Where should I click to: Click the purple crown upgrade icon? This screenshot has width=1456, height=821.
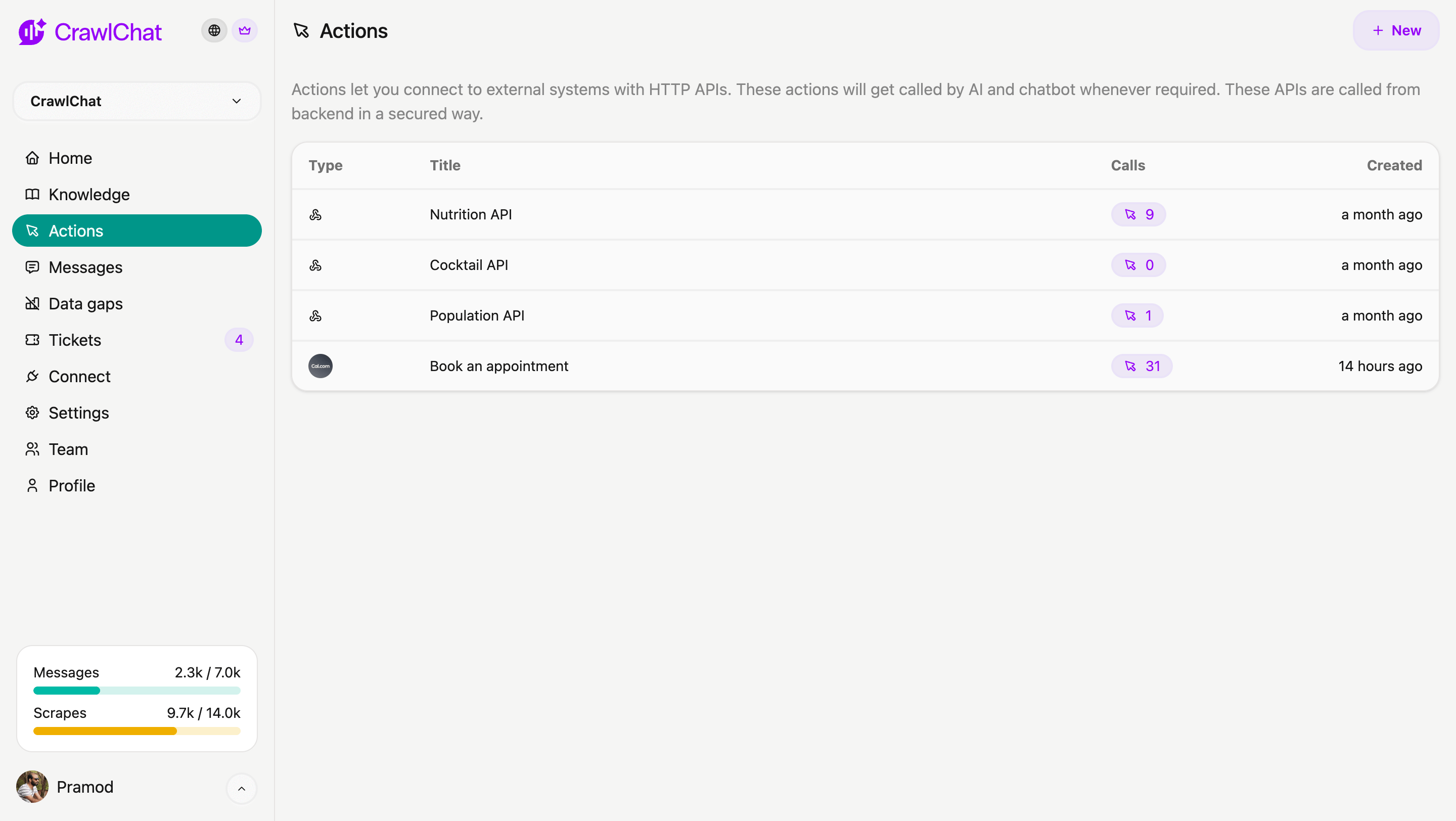coord(244,30)
